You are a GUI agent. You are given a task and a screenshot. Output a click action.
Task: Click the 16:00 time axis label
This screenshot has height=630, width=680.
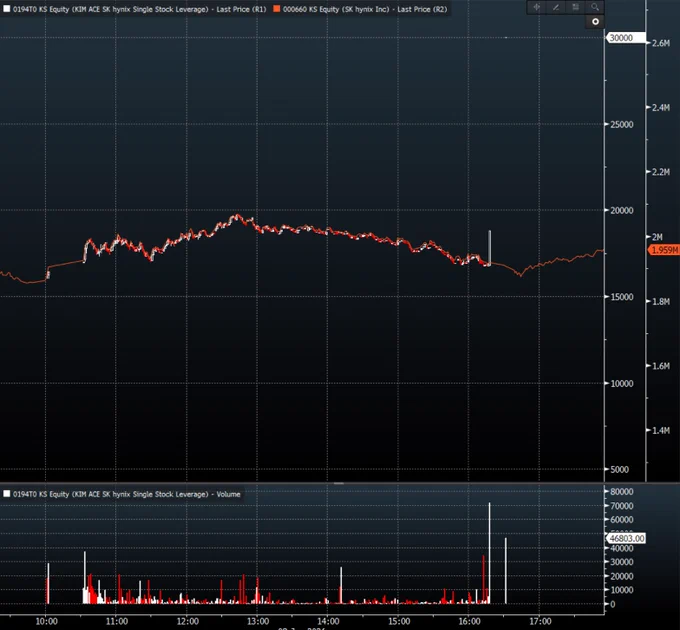(x=469, y=621)
